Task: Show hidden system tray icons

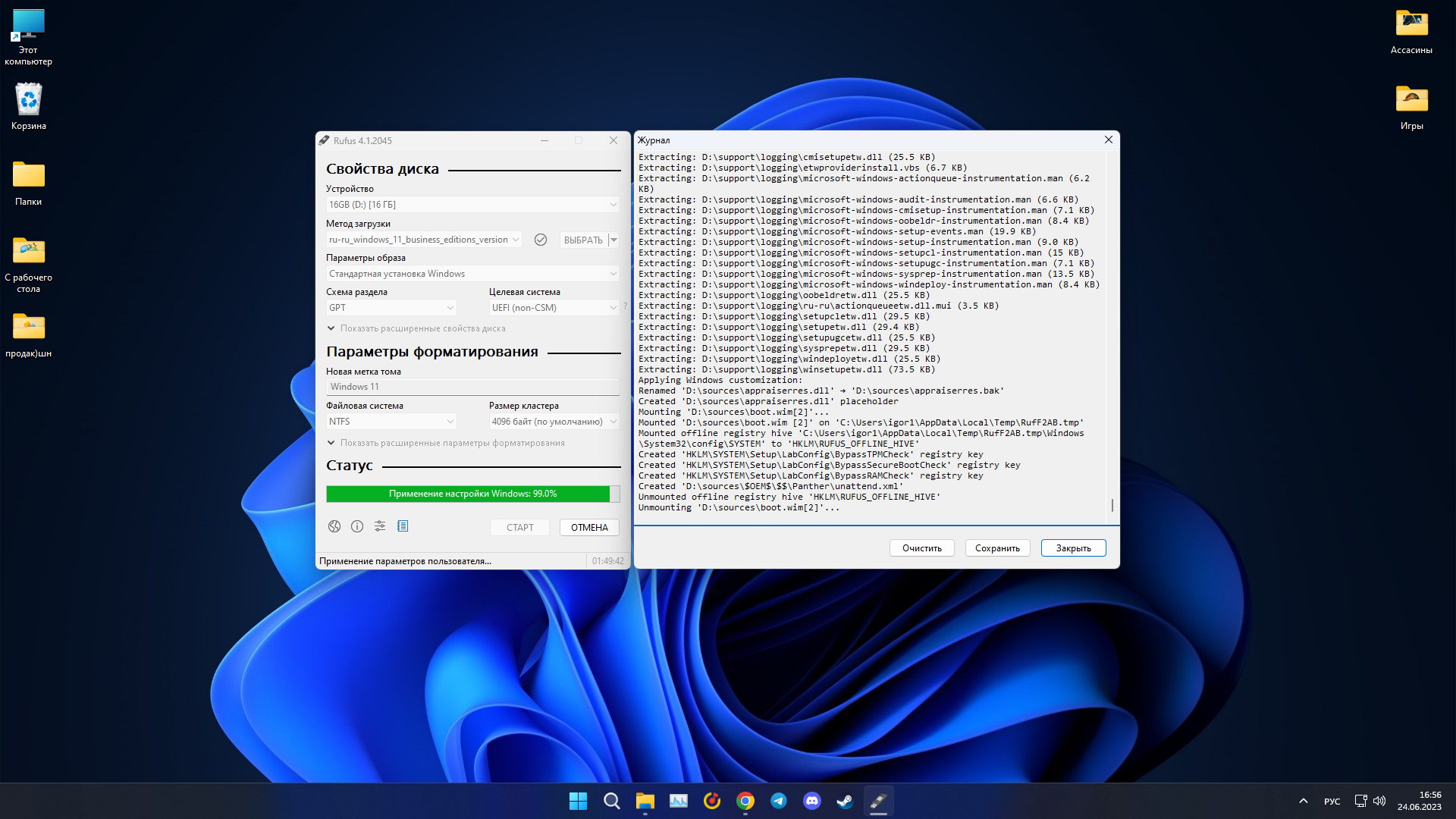Action: [x=1303, y=801]
